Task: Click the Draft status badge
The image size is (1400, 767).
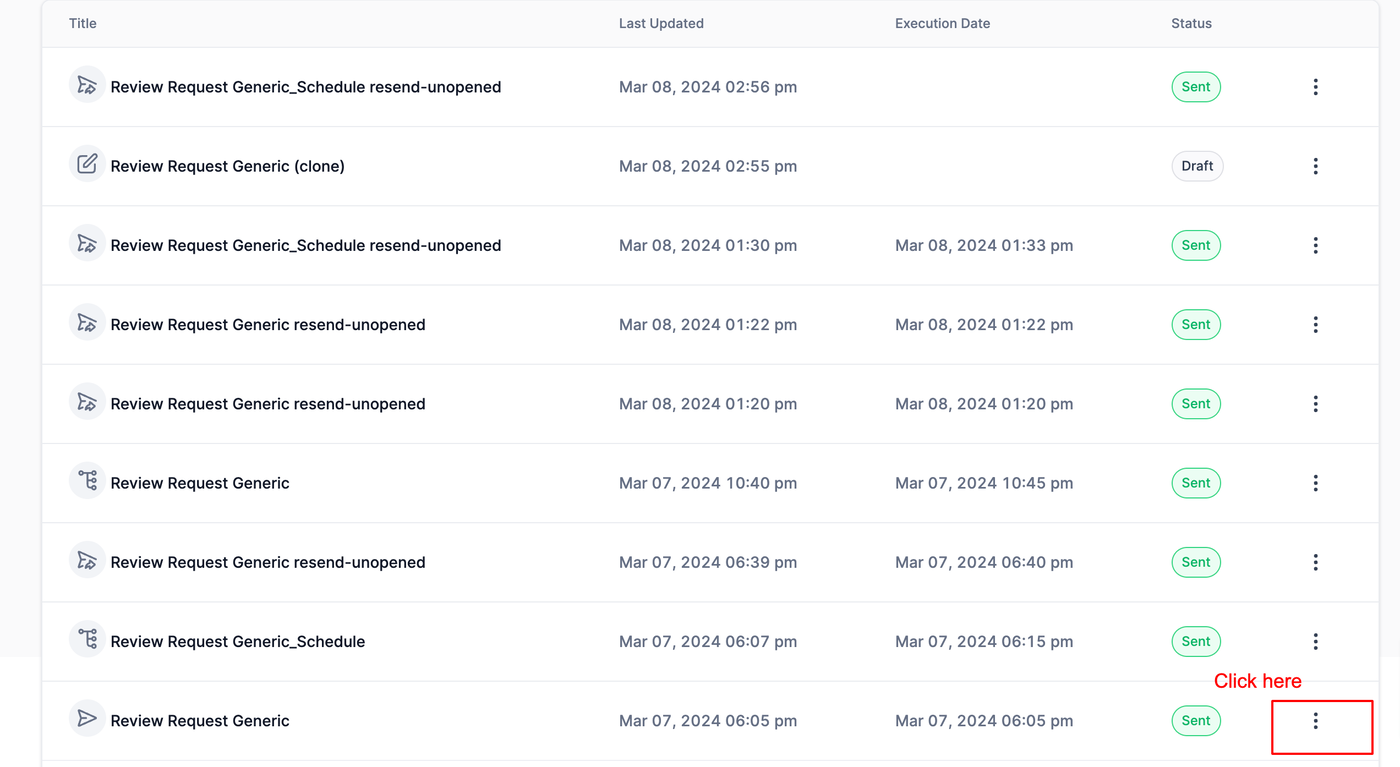Action: pyautogui.click(x=1197, y=166)
